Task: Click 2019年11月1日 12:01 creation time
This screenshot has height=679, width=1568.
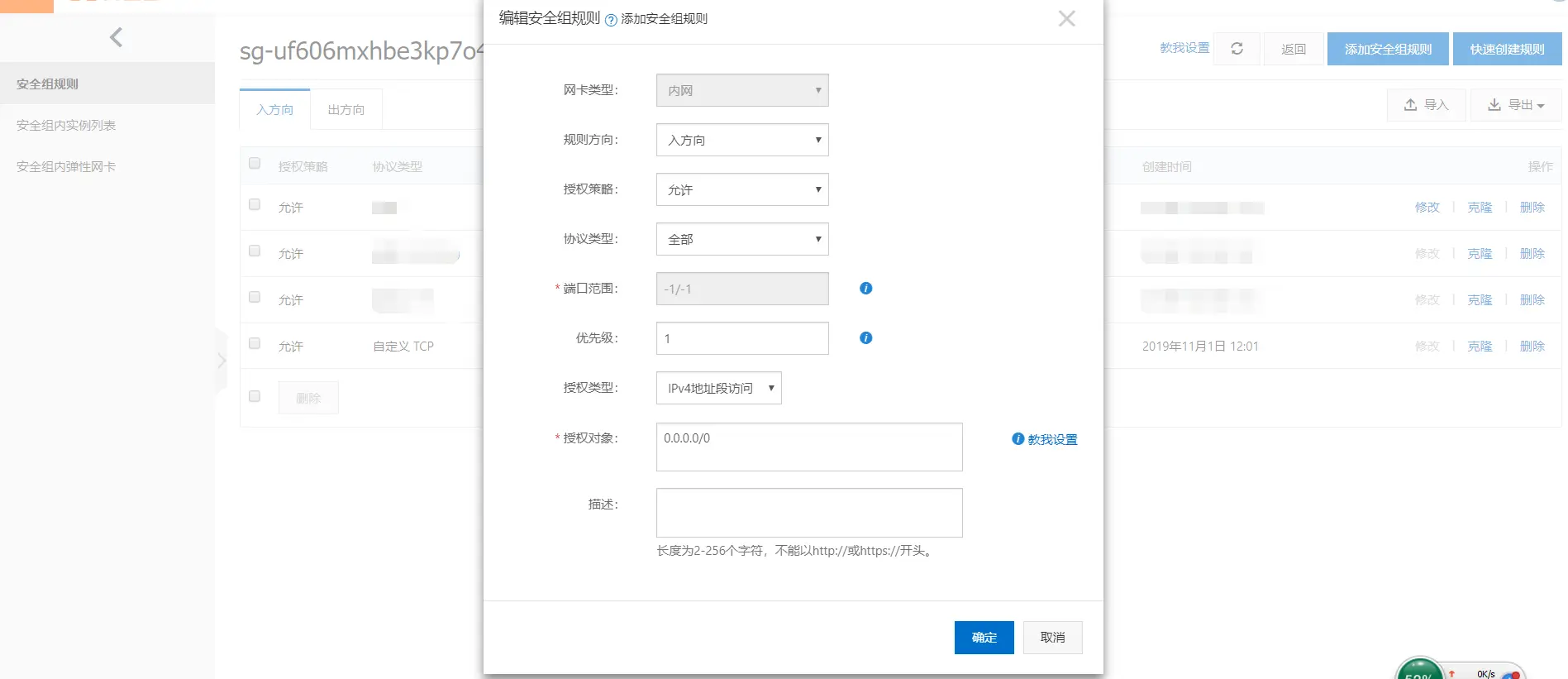Action: click(x=1200, y=346)
